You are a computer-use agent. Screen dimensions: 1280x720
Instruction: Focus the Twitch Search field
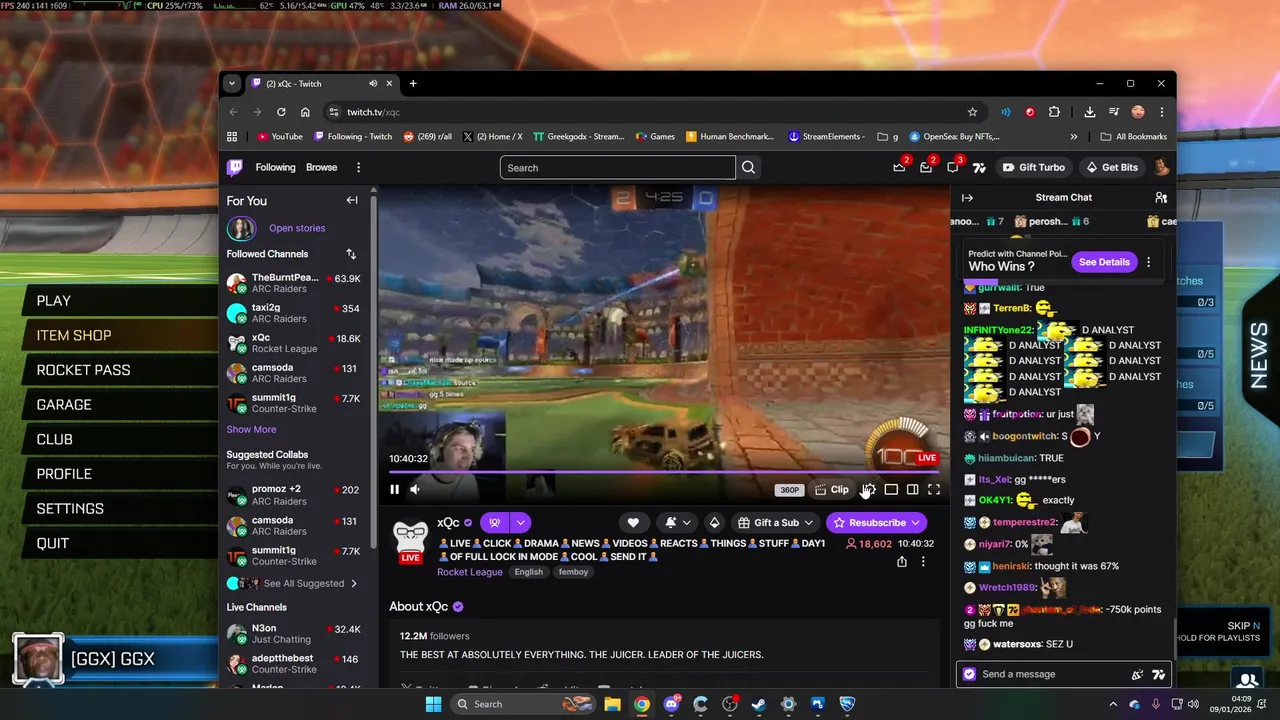(x=617, y=168)
